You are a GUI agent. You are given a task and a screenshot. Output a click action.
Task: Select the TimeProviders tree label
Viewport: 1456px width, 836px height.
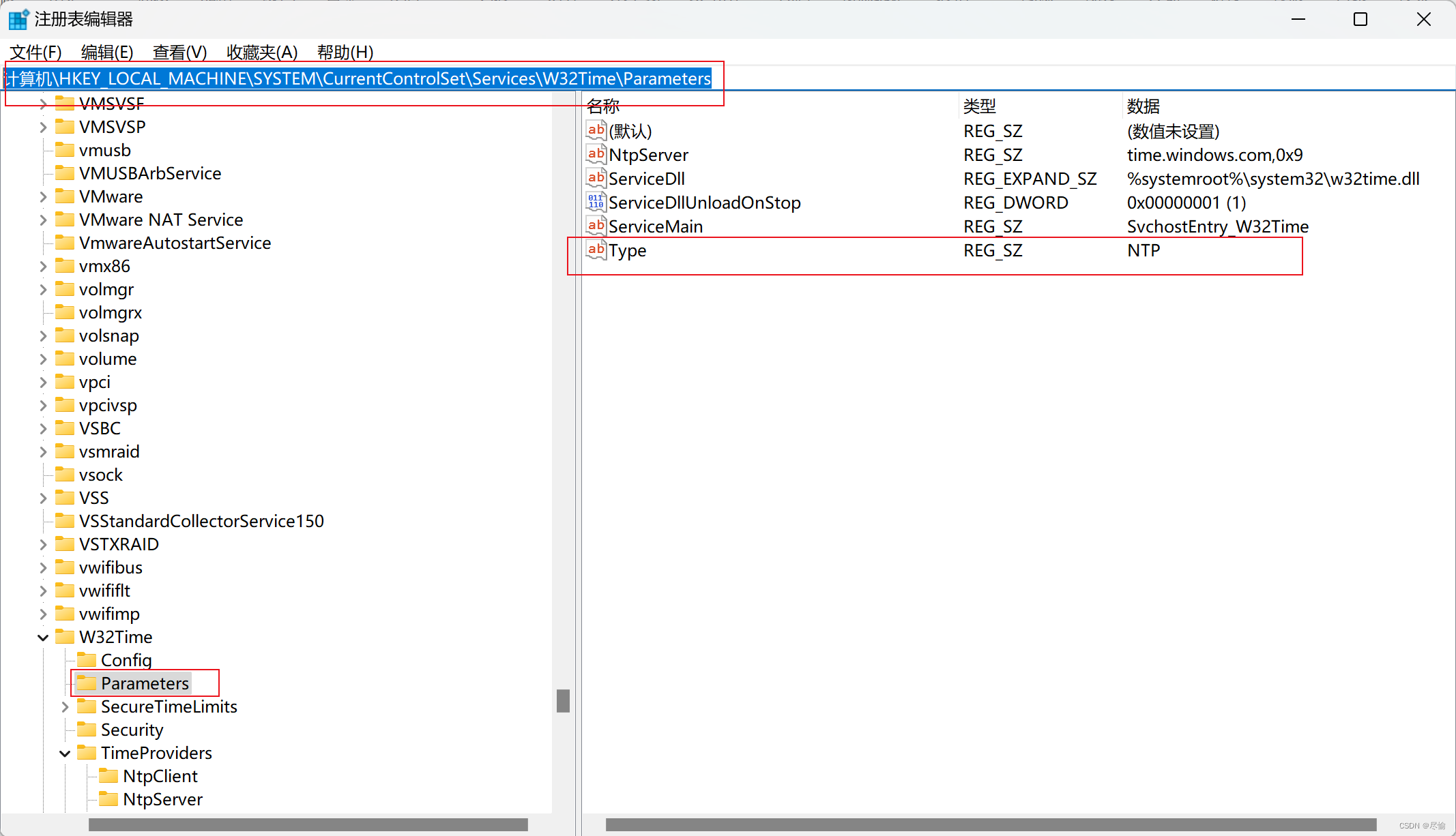[156, 753]
